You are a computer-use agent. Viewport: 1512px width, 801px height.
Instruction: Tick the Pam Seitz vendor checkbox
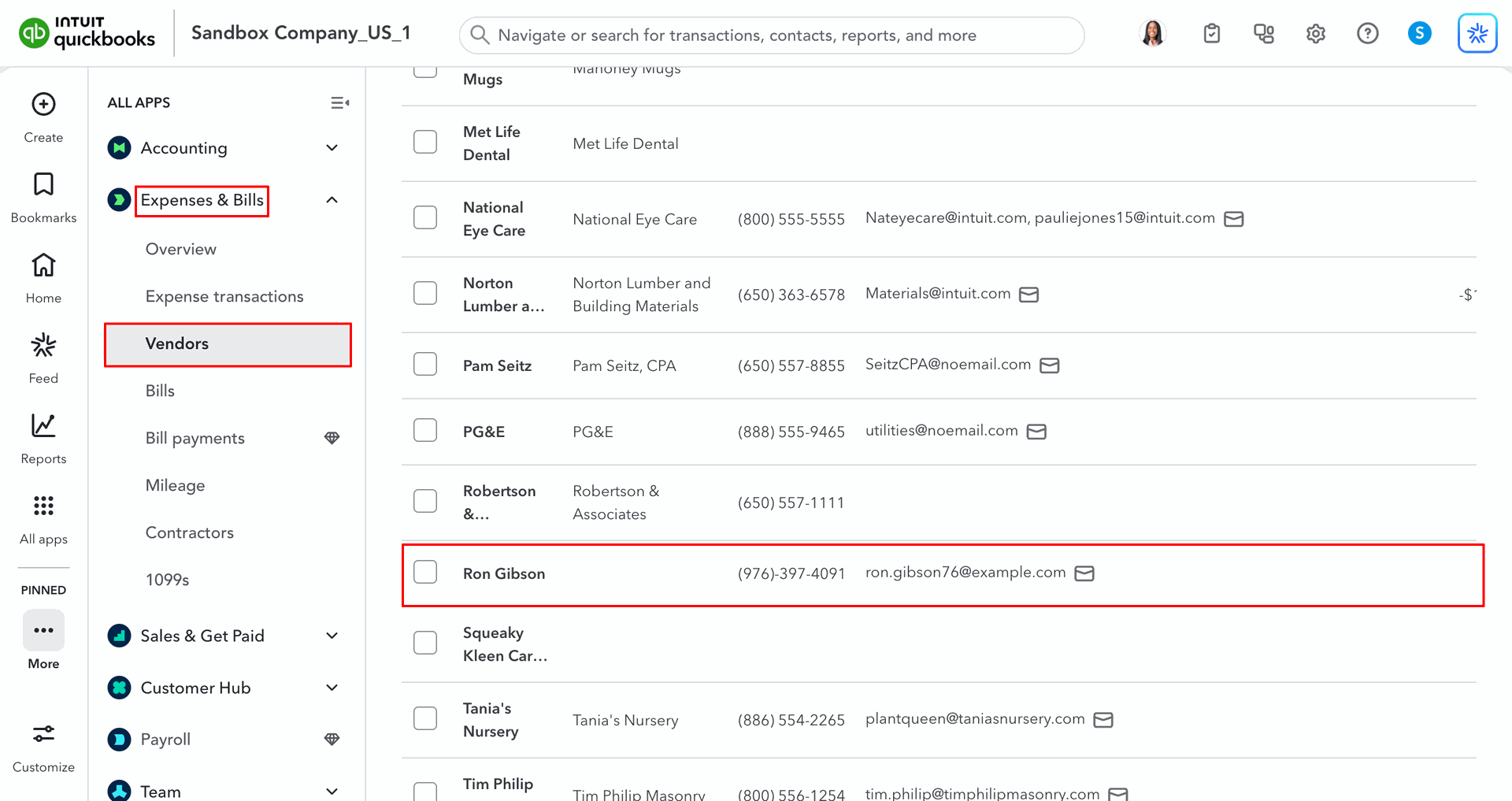pyautogui.click(x=425, y=364)
